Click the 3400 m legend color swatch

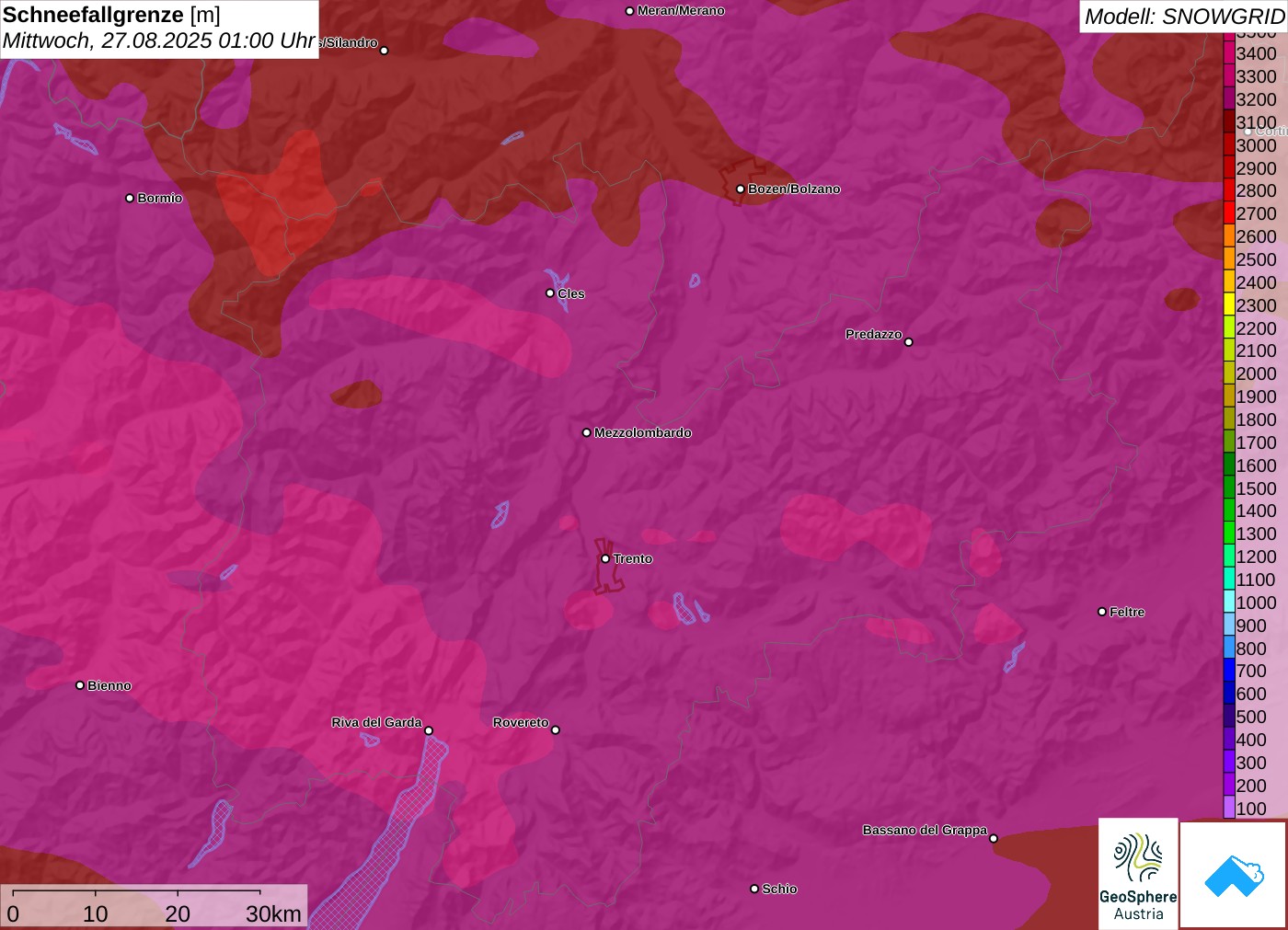click(1229, 53)
